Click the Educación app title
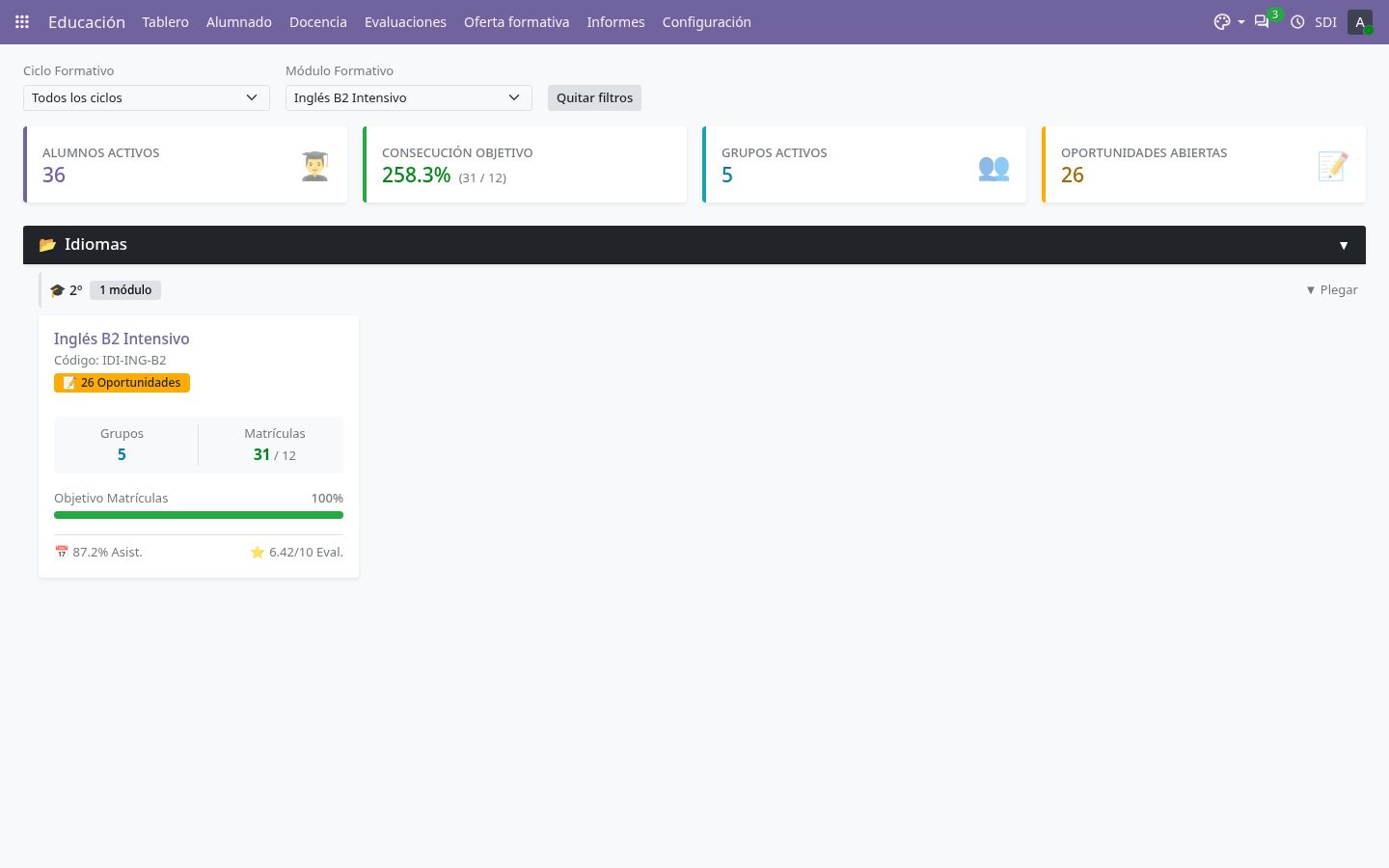 click(87, 21)
